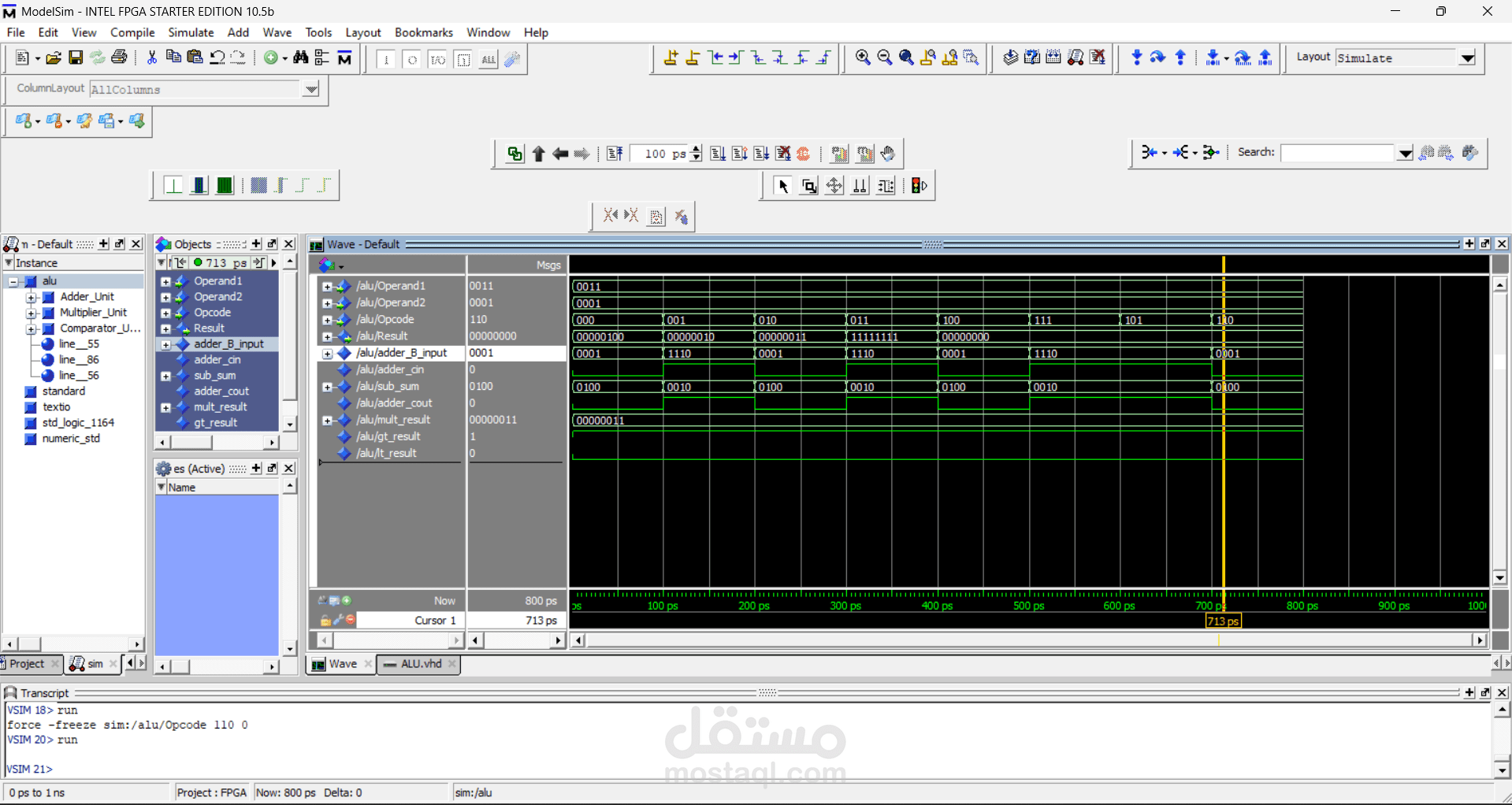Viewport: 1512px width, 805px height.
Task: Click the Insert Cursor toolbar icon
Action: pyautogui.click(x=671, y=57)
